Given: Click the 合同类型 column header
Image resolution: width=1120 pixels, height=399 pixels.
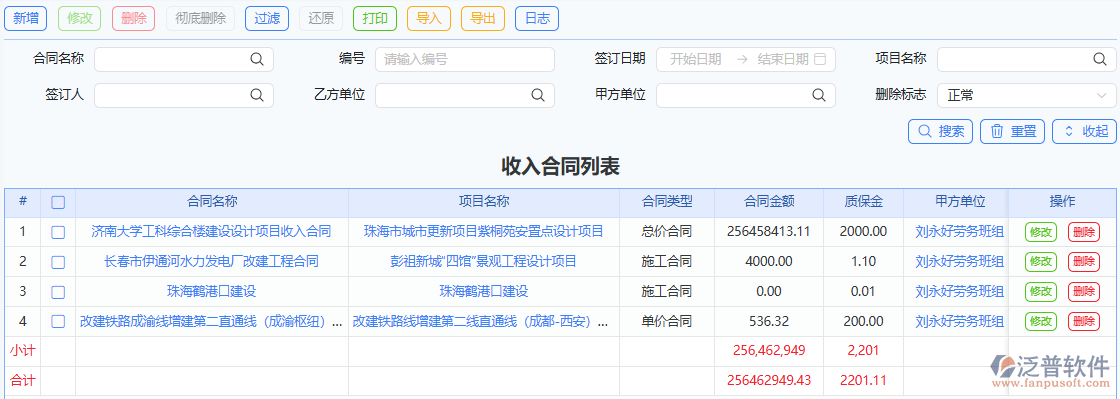Looking at the screenshot, I should coord(667,202).
